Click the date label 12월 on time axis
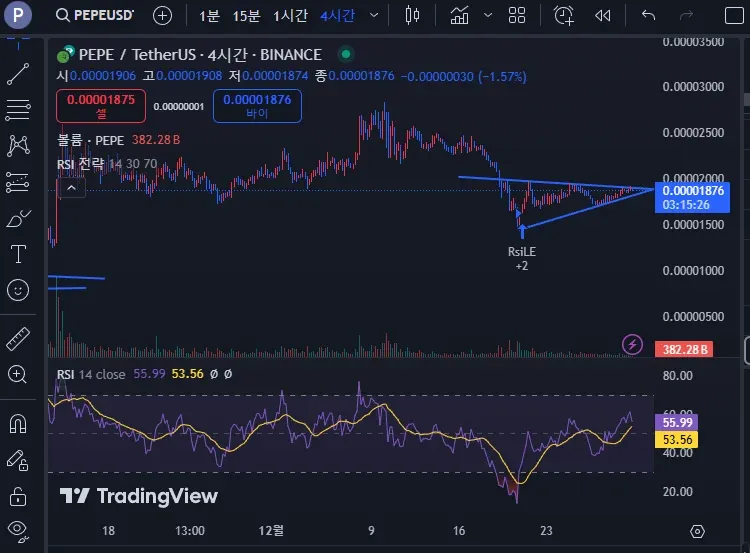 click(x=271, y=531)
